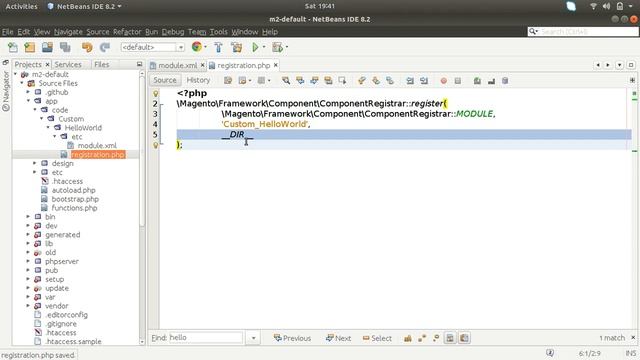Switch to the Services panel tab
Image resolution: width=640 pixels, height=360 pixels.
68,64
